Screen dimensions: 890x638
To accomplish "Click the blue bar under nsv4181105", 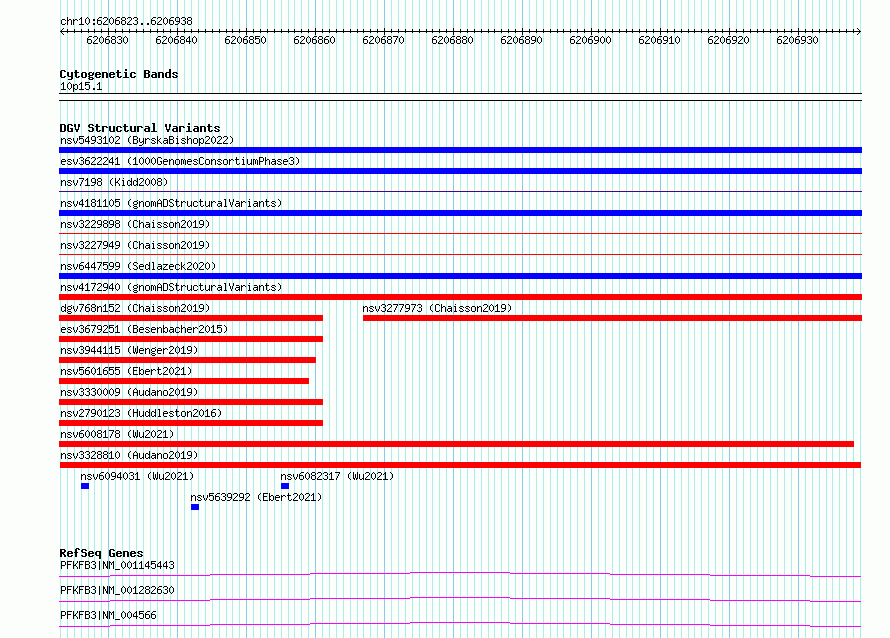I will click(x=460, y=213).
